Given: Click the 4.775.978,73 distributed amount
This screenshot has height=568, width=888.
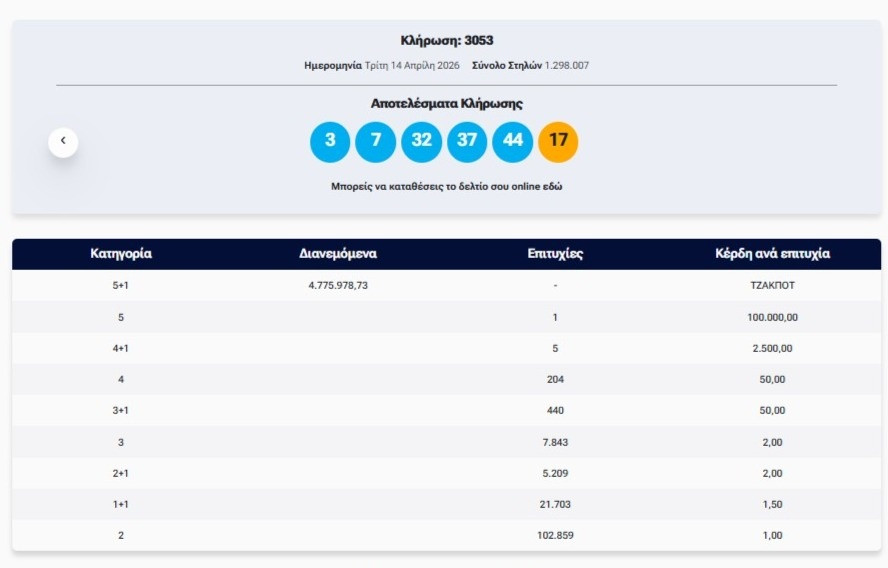Looking at the screenshot, I should point(338,286).
